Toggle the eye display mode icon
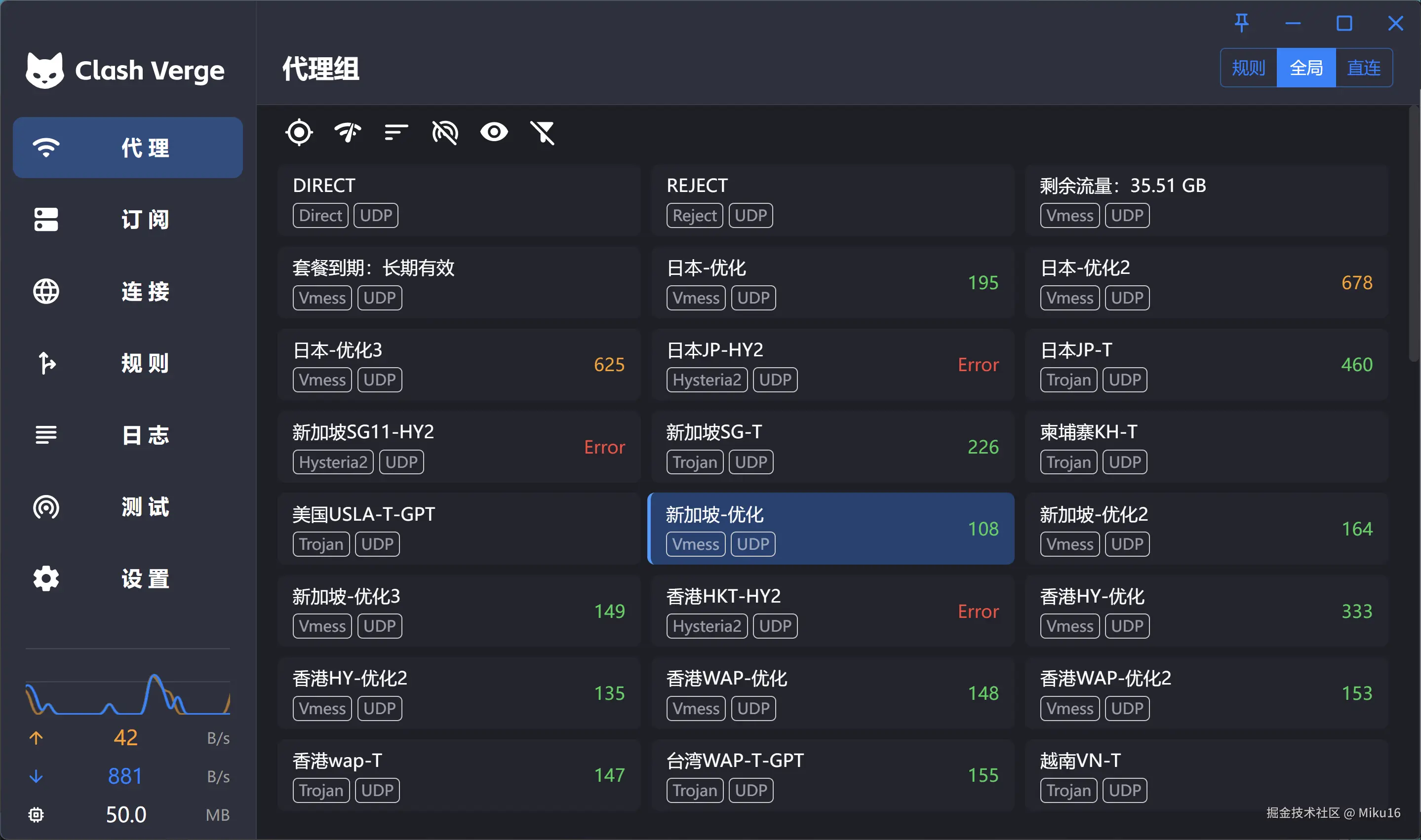 (494, 132)
